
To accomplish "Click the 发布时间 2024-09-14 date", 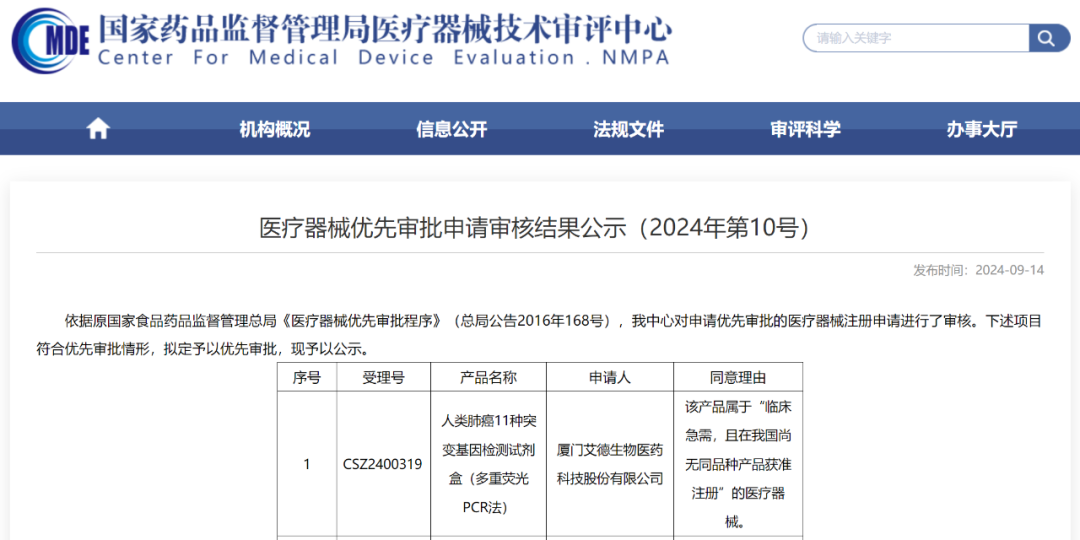I will click(978, 270).
